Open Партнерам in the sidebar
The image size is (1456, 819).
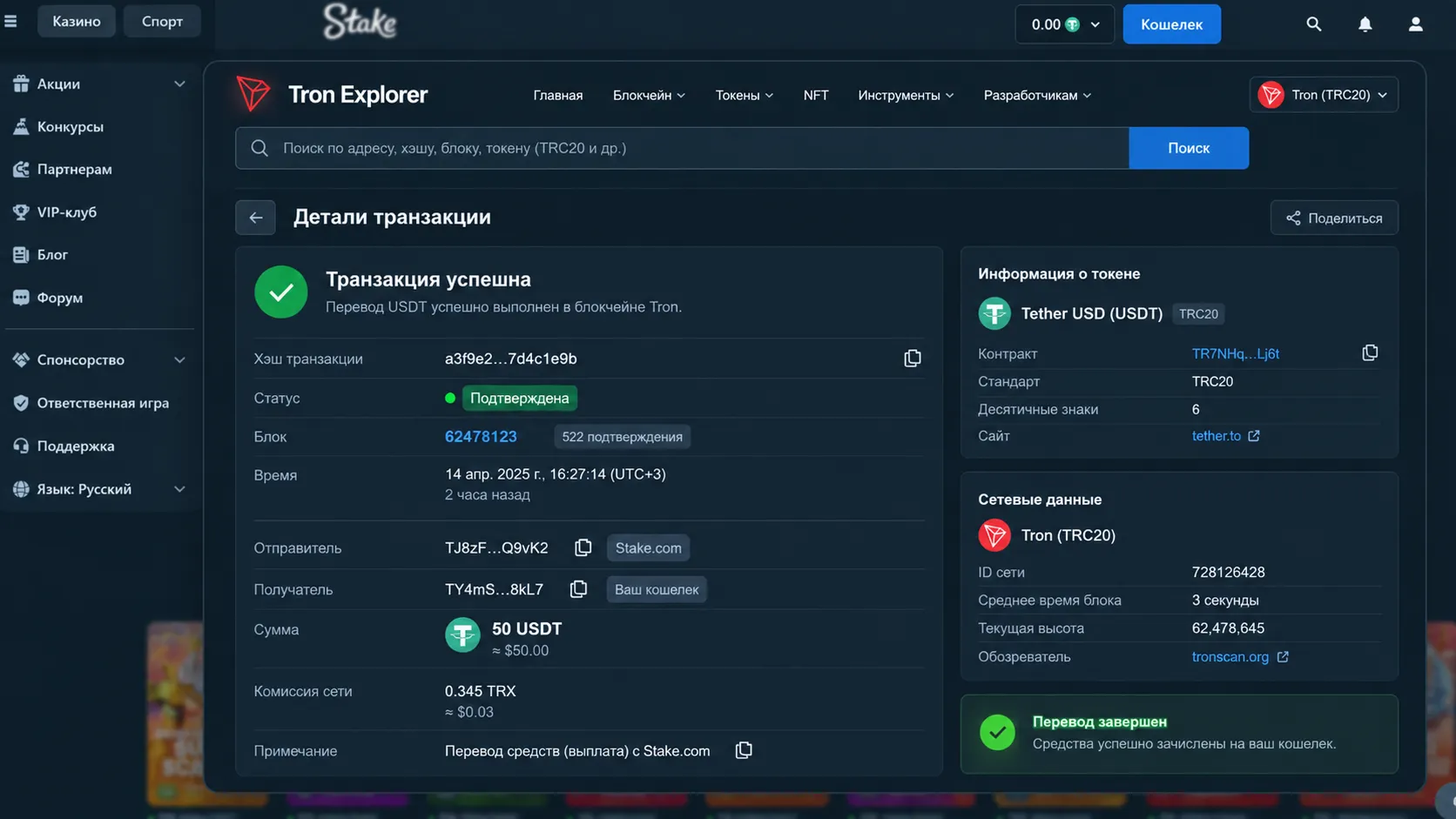click(75, 169)
